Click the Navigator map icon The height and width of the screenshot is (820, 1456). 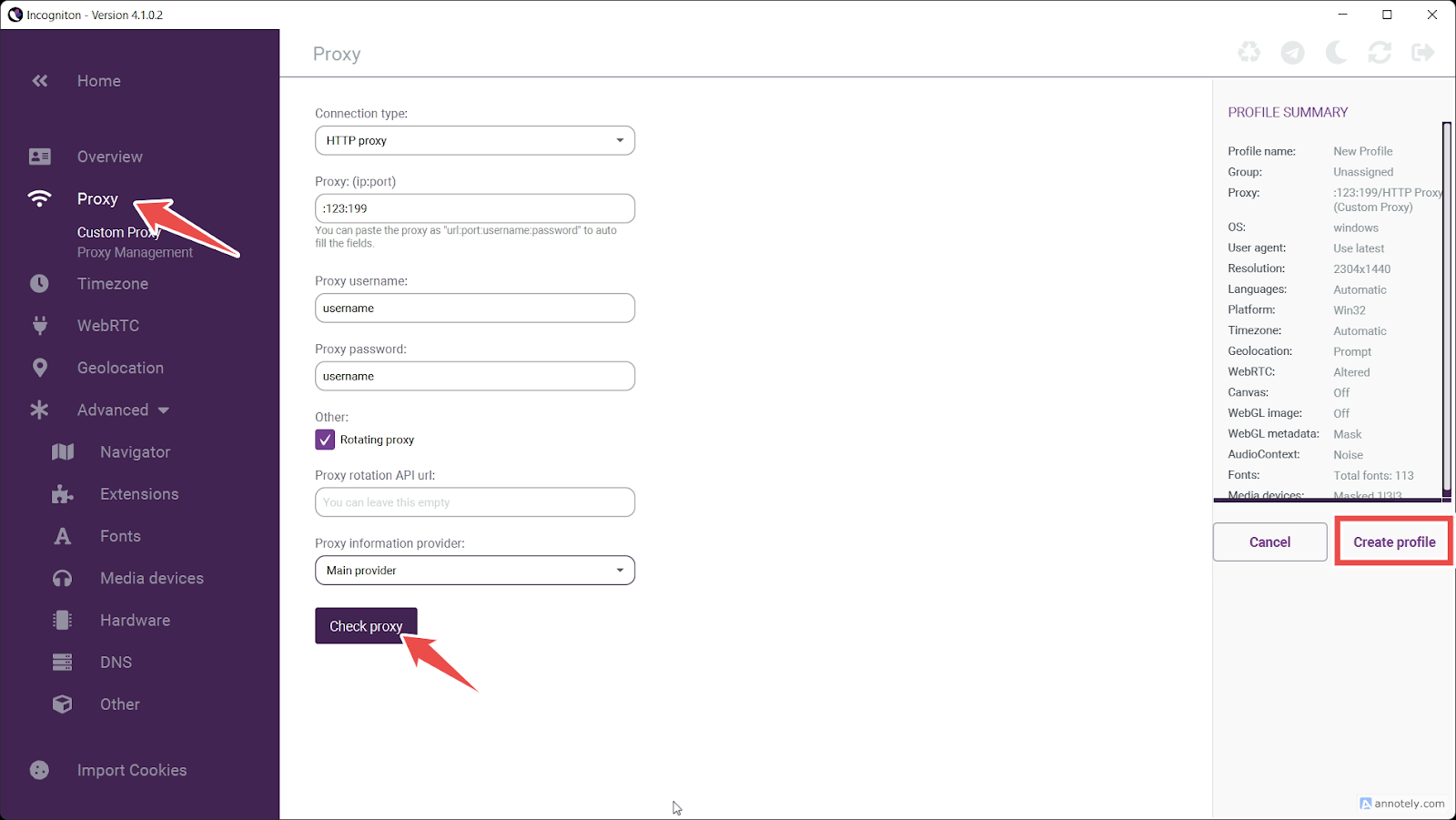63,451
